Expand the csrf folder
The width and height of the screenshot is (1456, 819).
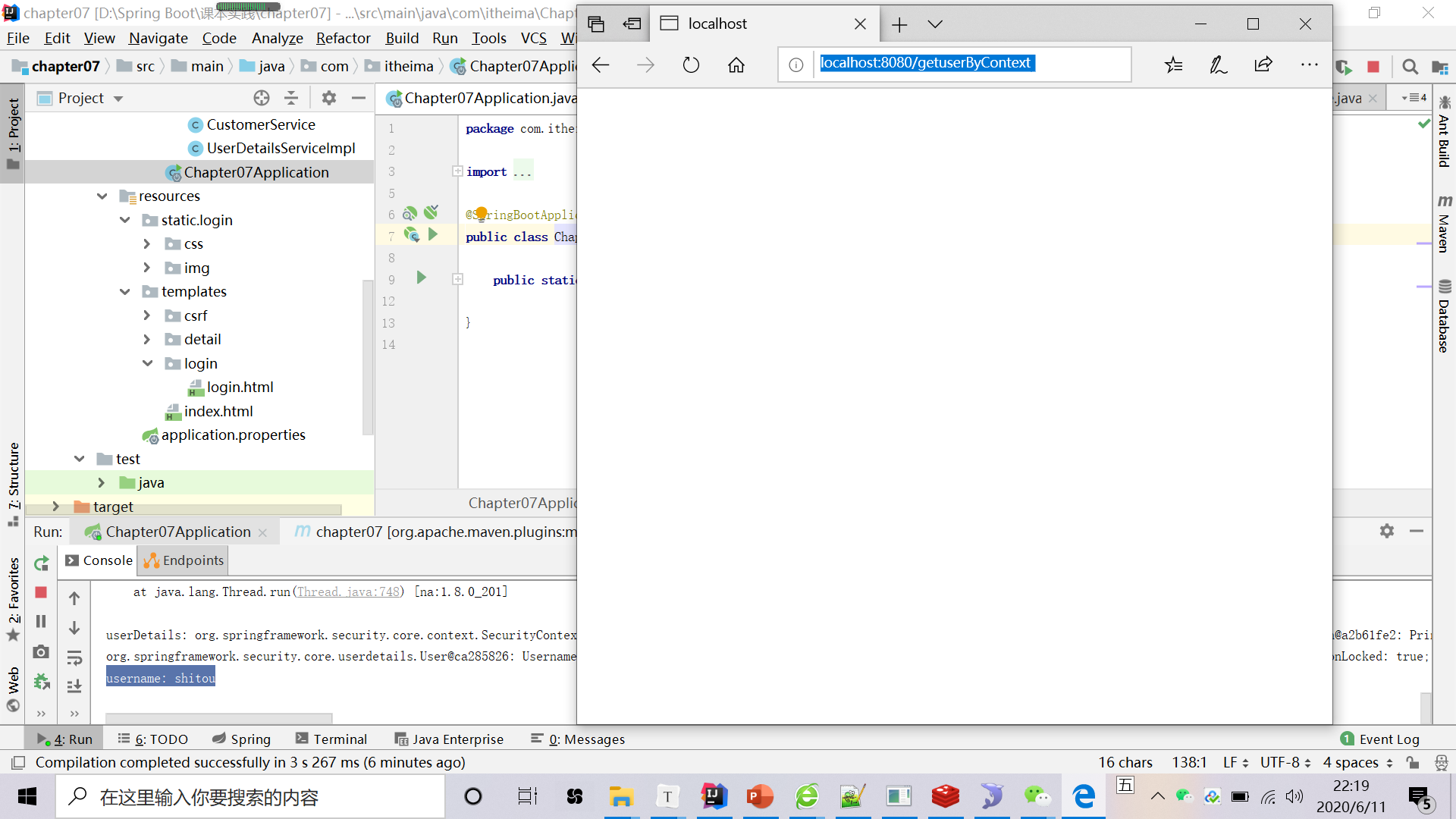pyautogui.click(x=147, y=315)
